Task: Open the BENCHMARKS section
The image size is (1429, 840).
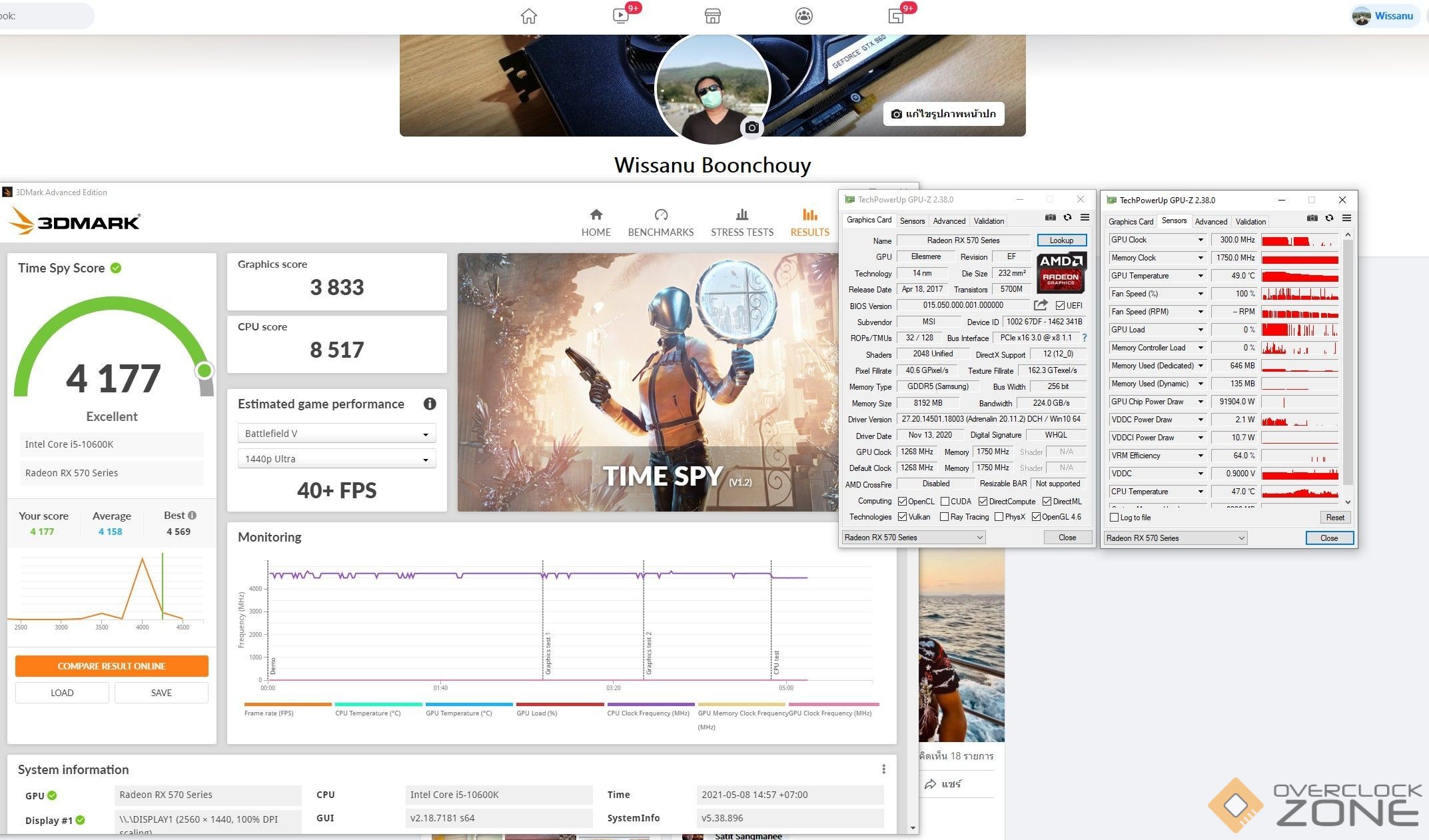Action: [x=660, y=222]
